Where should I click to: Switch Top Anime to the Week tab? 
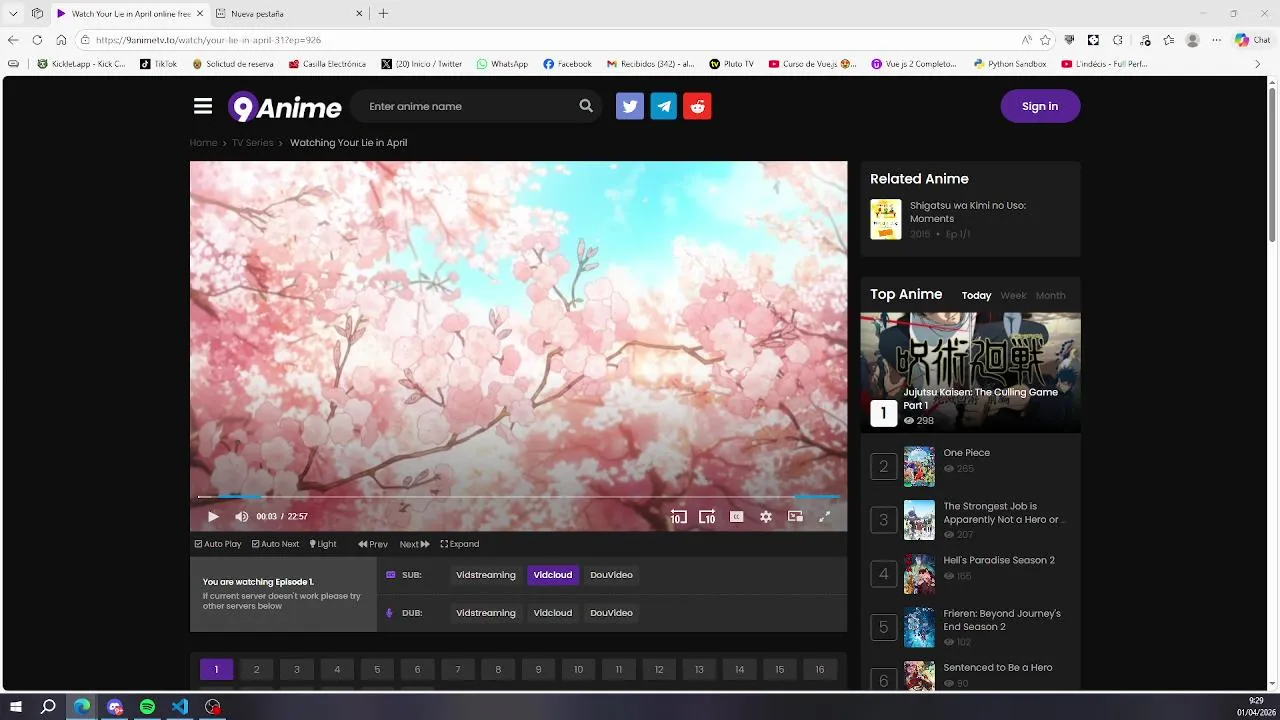[1014, 296]
